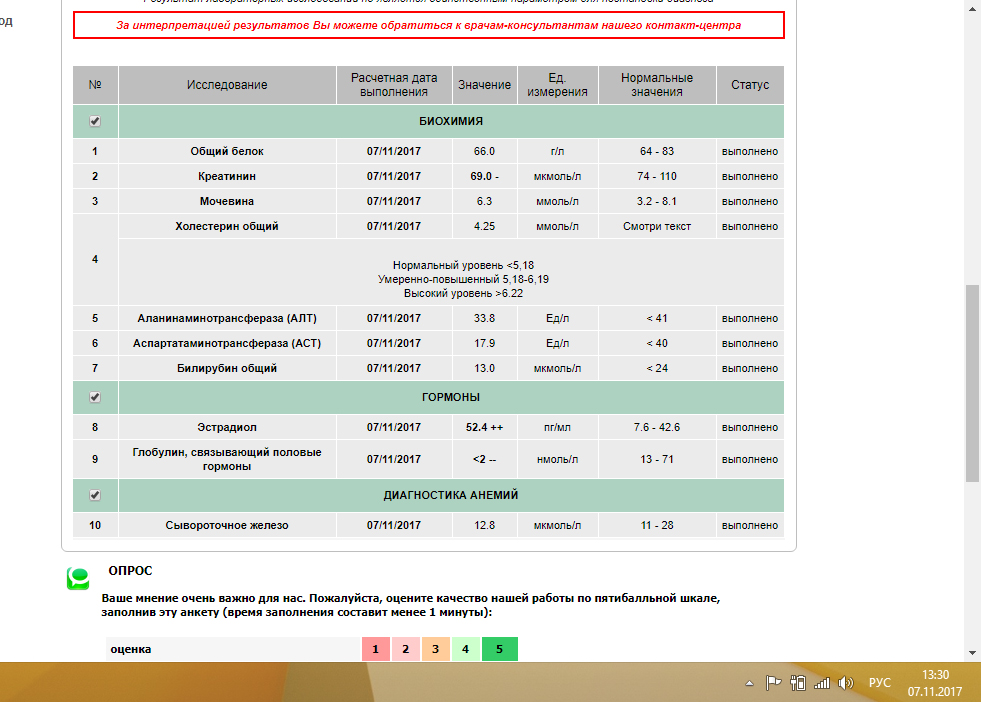Screen dimensions: 981x702
Task: Click the volume speaker tray icon
Action: [x=846, y=683]
